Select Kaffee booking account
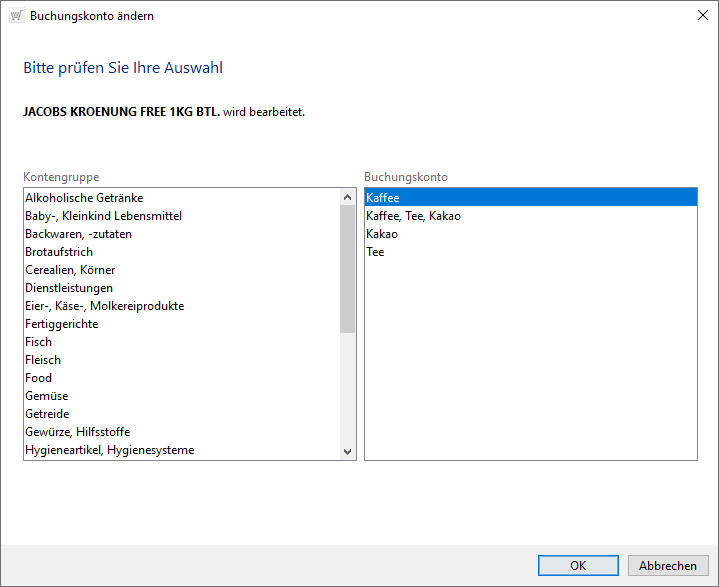Viewport: 719px width, 587px height. (x=383, y=198)
